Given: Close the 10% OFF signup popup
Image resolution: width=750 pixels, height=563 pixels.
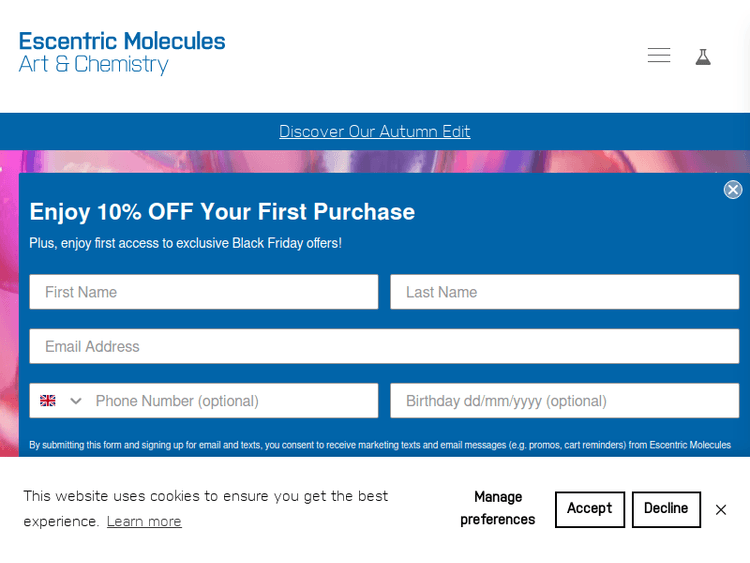Looking at the screenshot, I should click(733, 190).
